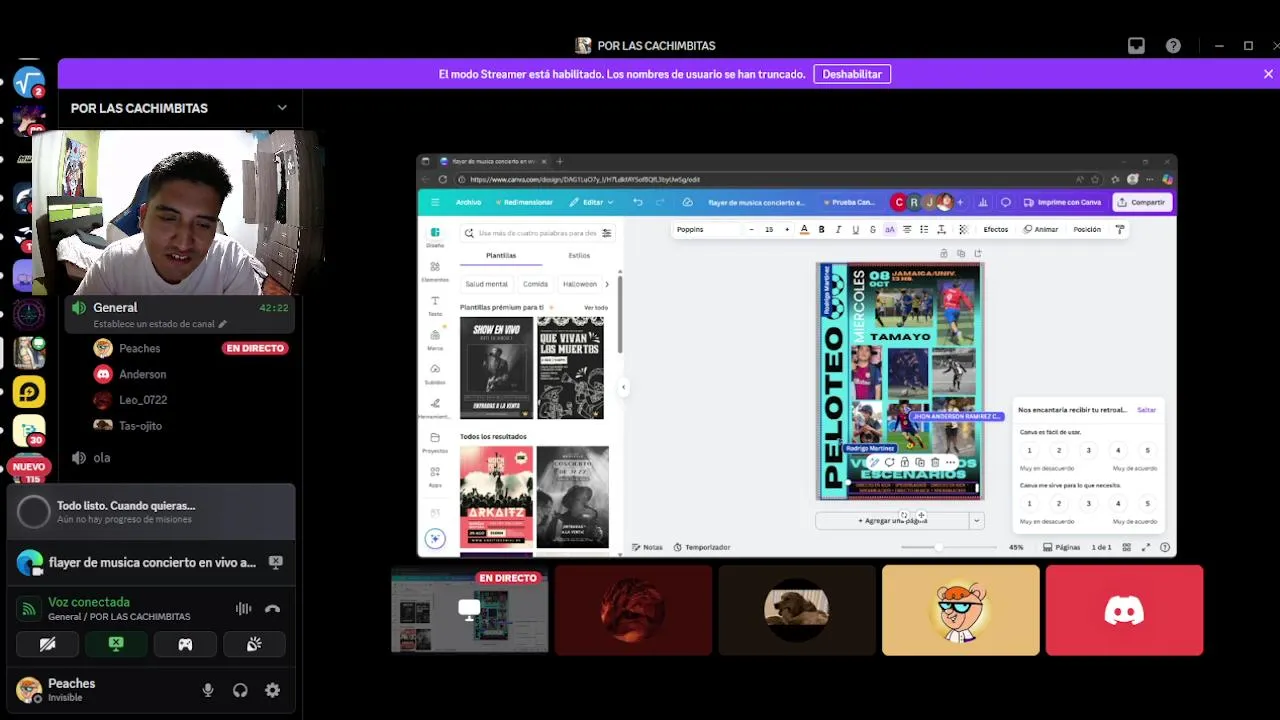Image resolution: width=1280 pixels, height=720 pixels.
Task: Open Archivo menu in Canva
Action: click(x=468, y=202)
